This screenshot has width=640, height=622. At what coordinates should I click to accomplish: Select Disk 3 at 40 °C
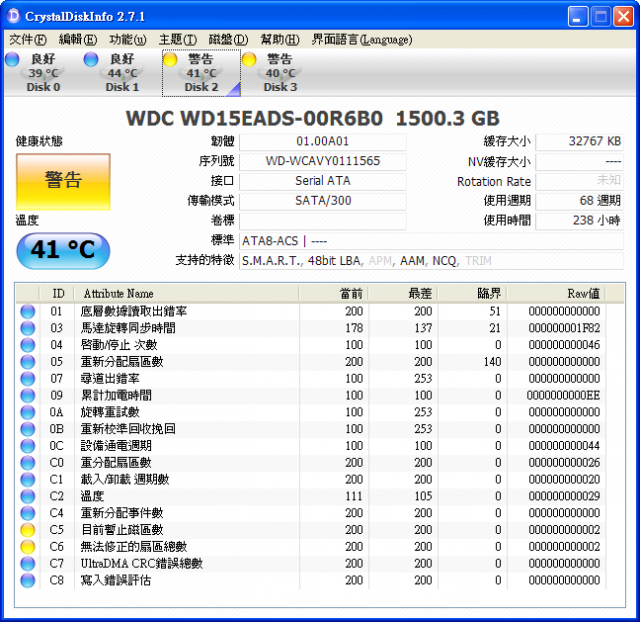(280, 73)
